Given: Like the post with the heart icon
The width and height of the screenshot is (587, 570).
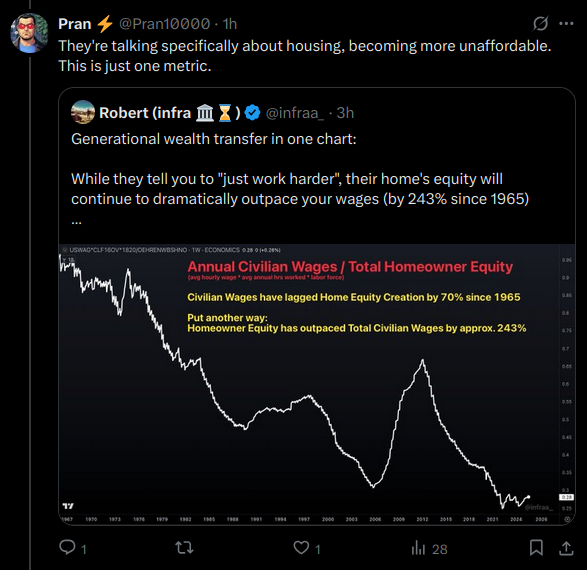Looking at the screenshot, I should (301, 548).
